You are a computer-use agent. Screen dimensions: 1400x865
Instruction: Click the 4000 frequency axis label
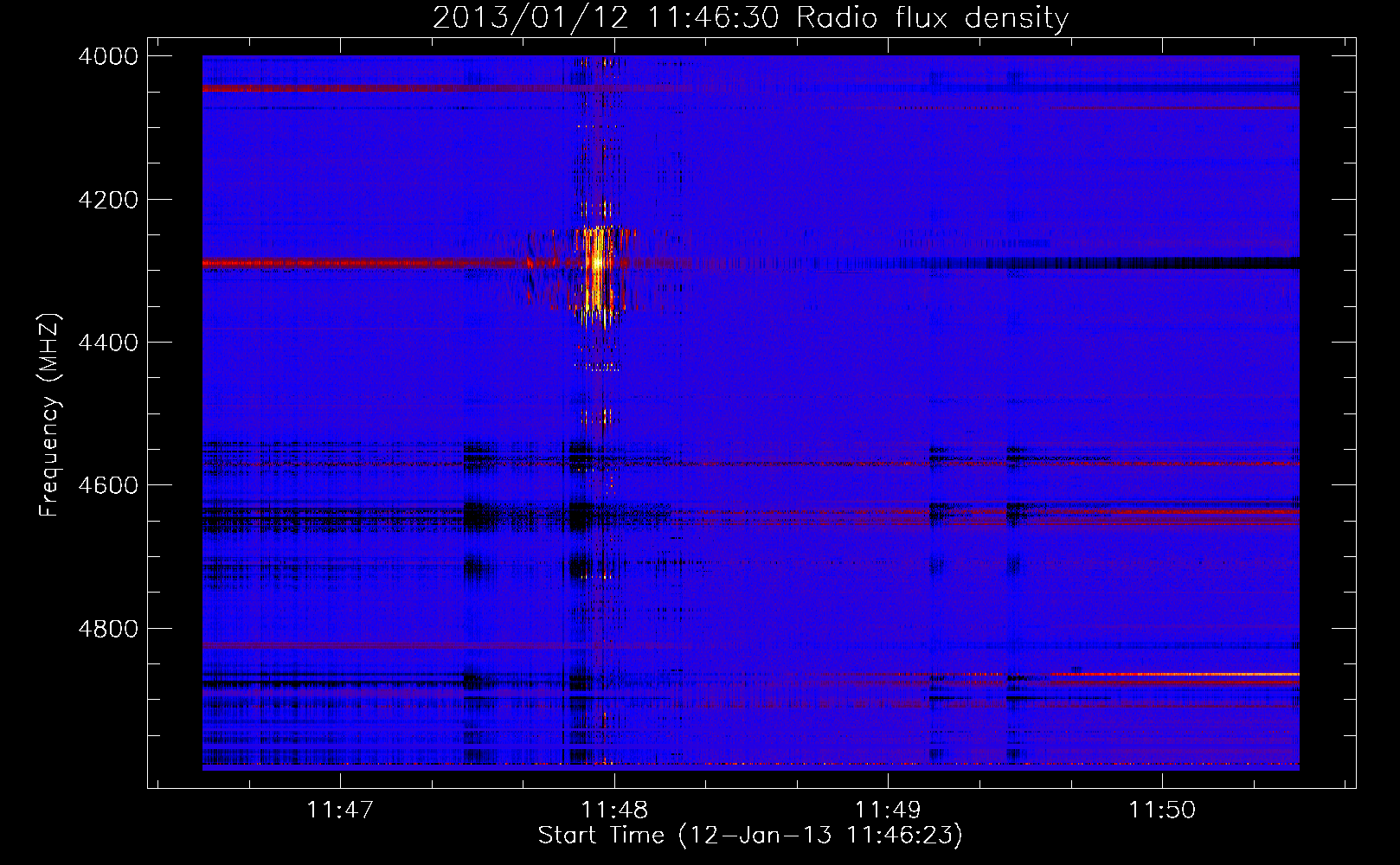(x=108, y=56)
